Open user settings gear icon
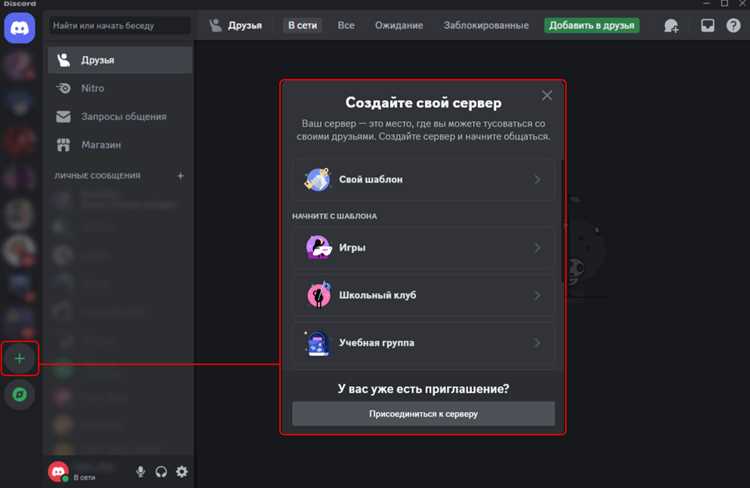Viewport: 750px width, 488px height. tap(182, 472)
